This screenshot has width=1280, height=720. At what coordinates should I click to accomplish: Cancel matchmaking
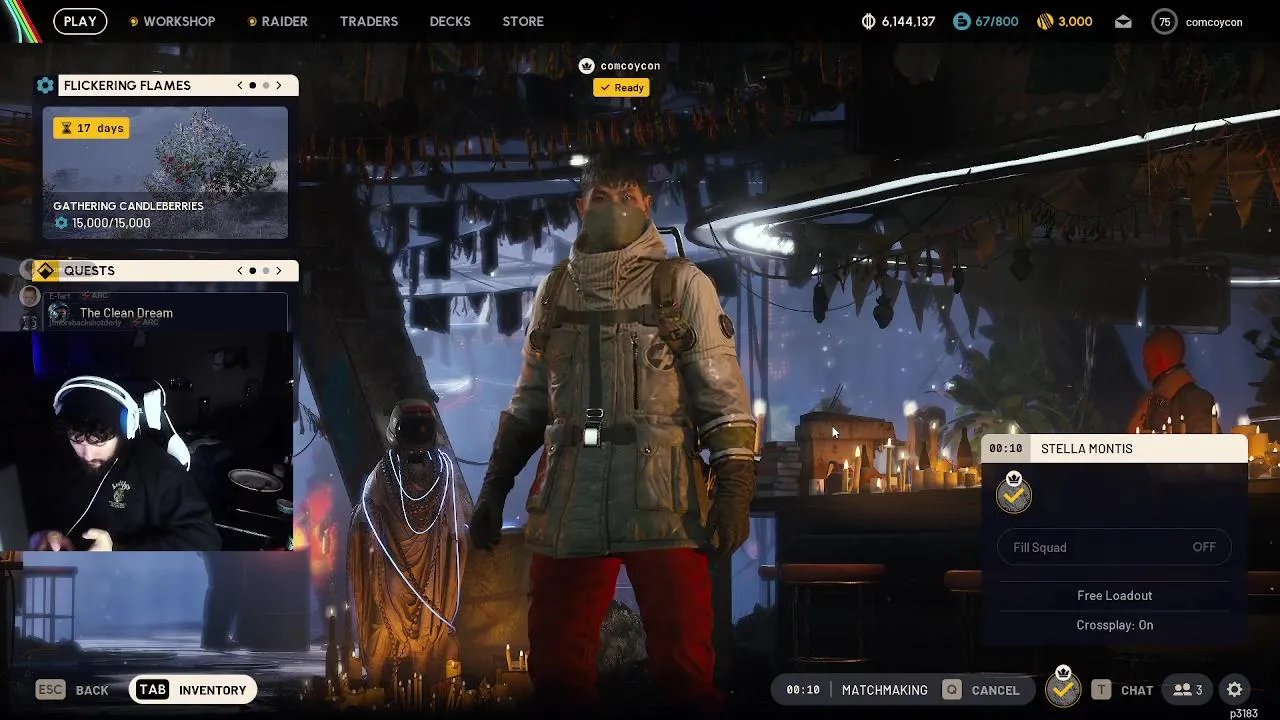point(982,690)
